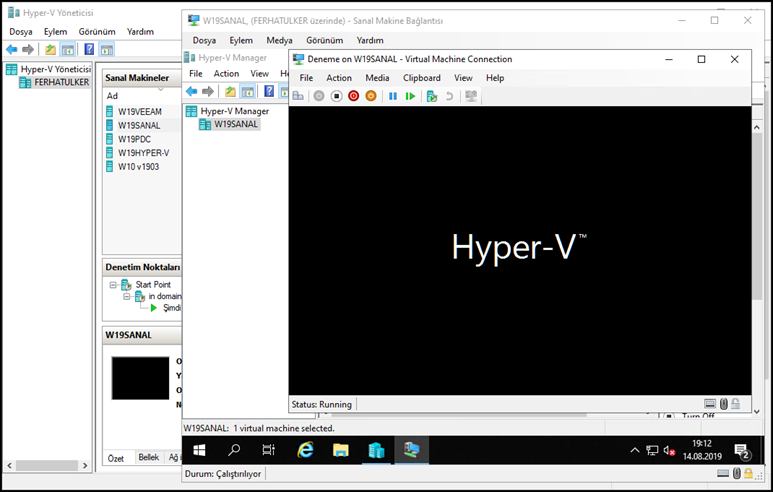The height and width of the screenshot is (492, 773).
Task: Toggle console tree in Hyper-V Yöneticisi toolbar
Action: pyautogui.click(x=68, y=49)
